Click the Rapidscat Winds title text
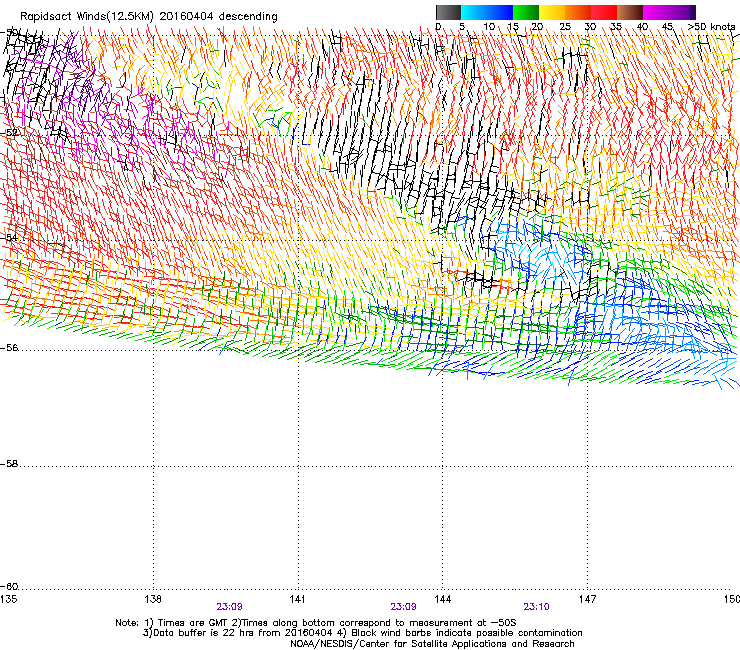The height and width of the screenshot is (650, 740). (x=149, y=16)
